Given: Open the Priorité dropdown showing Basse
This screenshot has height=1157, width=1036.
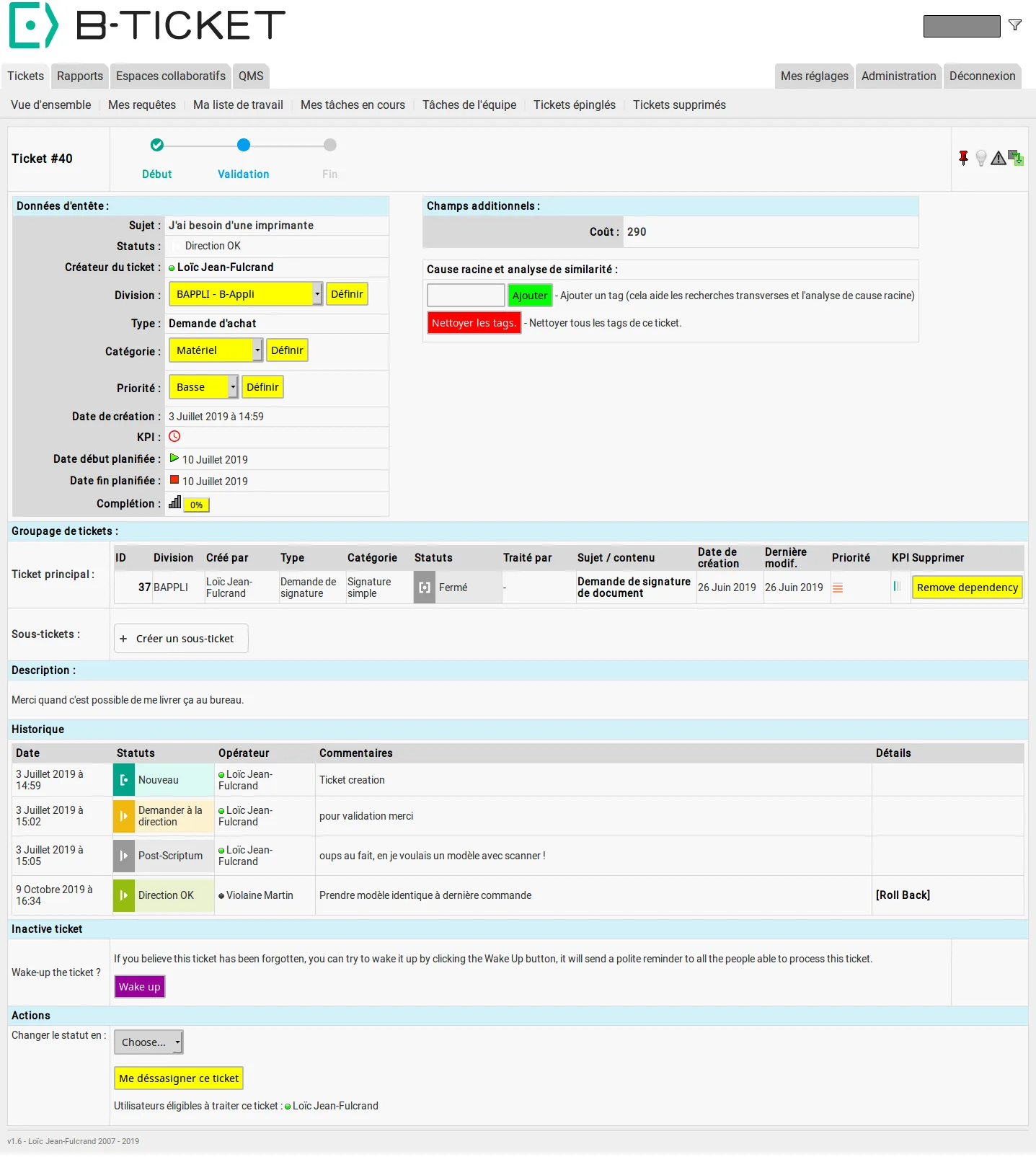Looking at the screenshot, I should (x=203, y=387).
